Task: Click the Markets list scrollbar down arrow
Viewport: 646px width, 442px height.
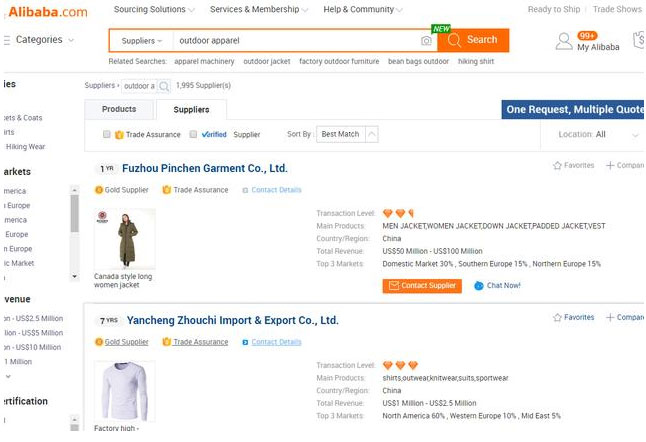Action: [x=74, y=276]
